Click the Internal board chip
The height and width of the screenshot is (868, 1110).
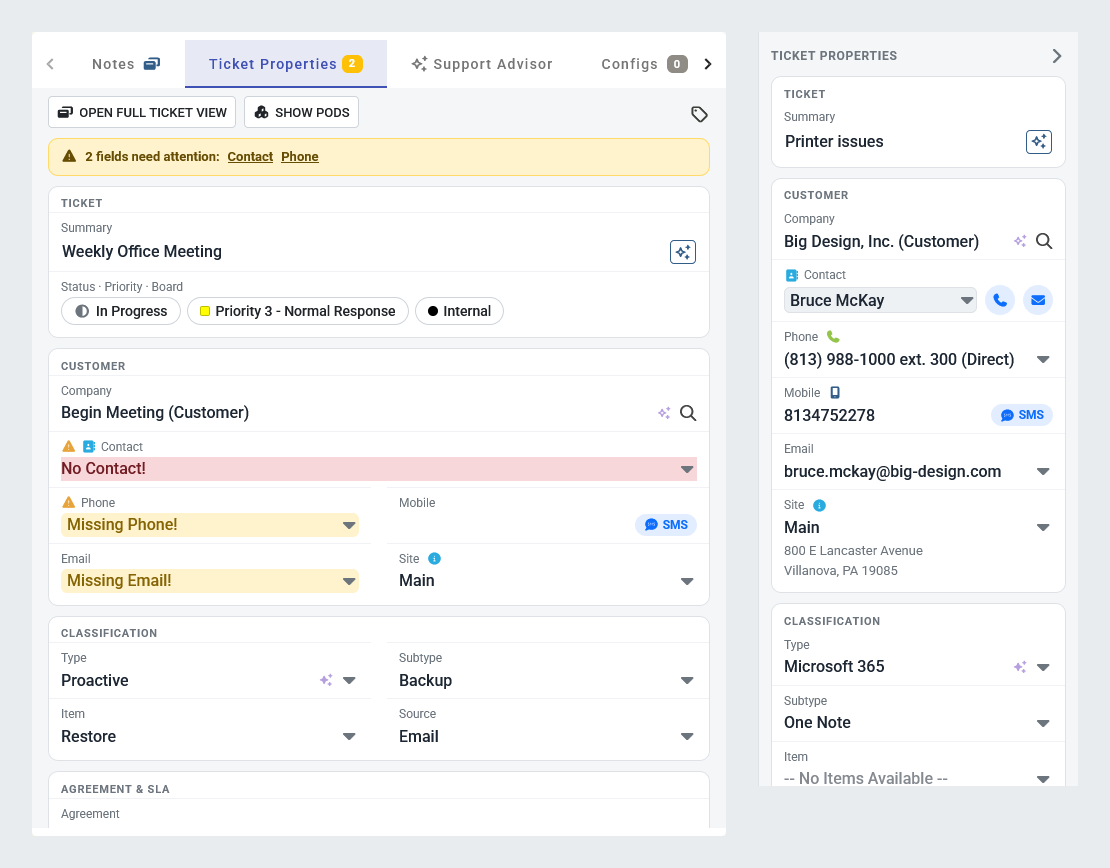point(459,311)
